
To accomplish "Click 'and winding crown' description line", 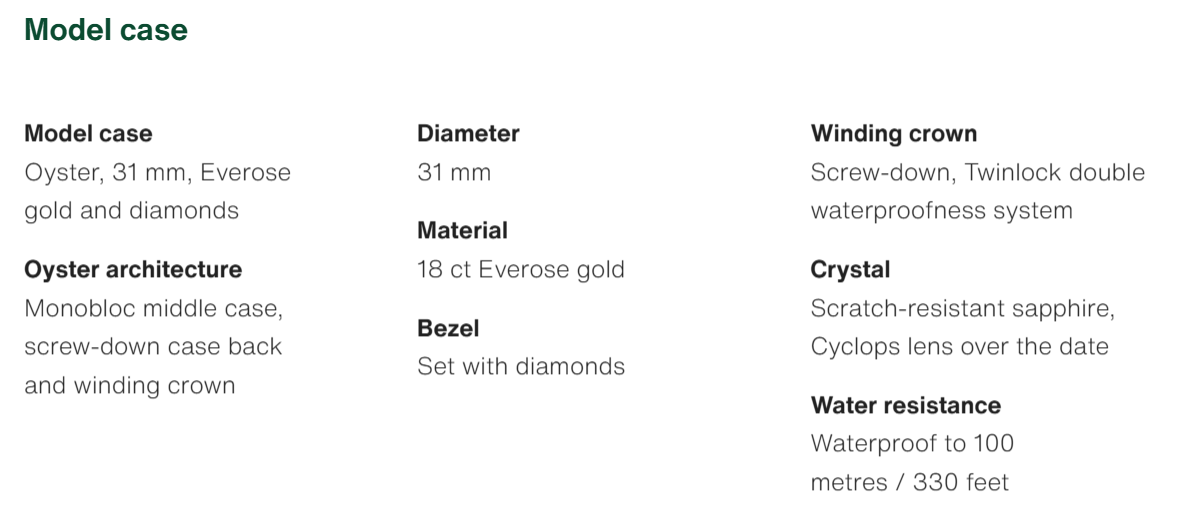I will click(130, 386).
